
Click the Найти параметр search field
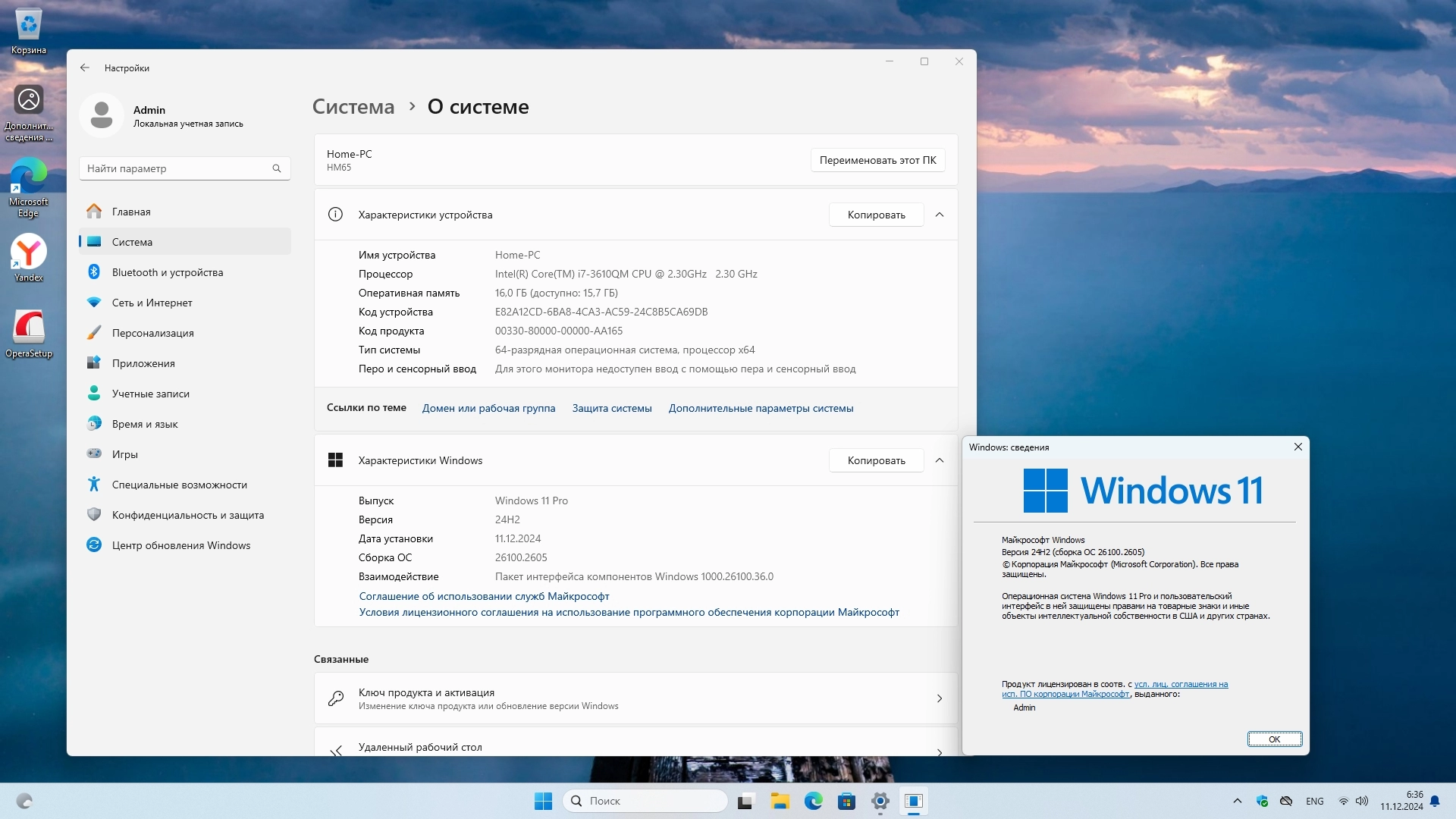(x=178, y=168)
